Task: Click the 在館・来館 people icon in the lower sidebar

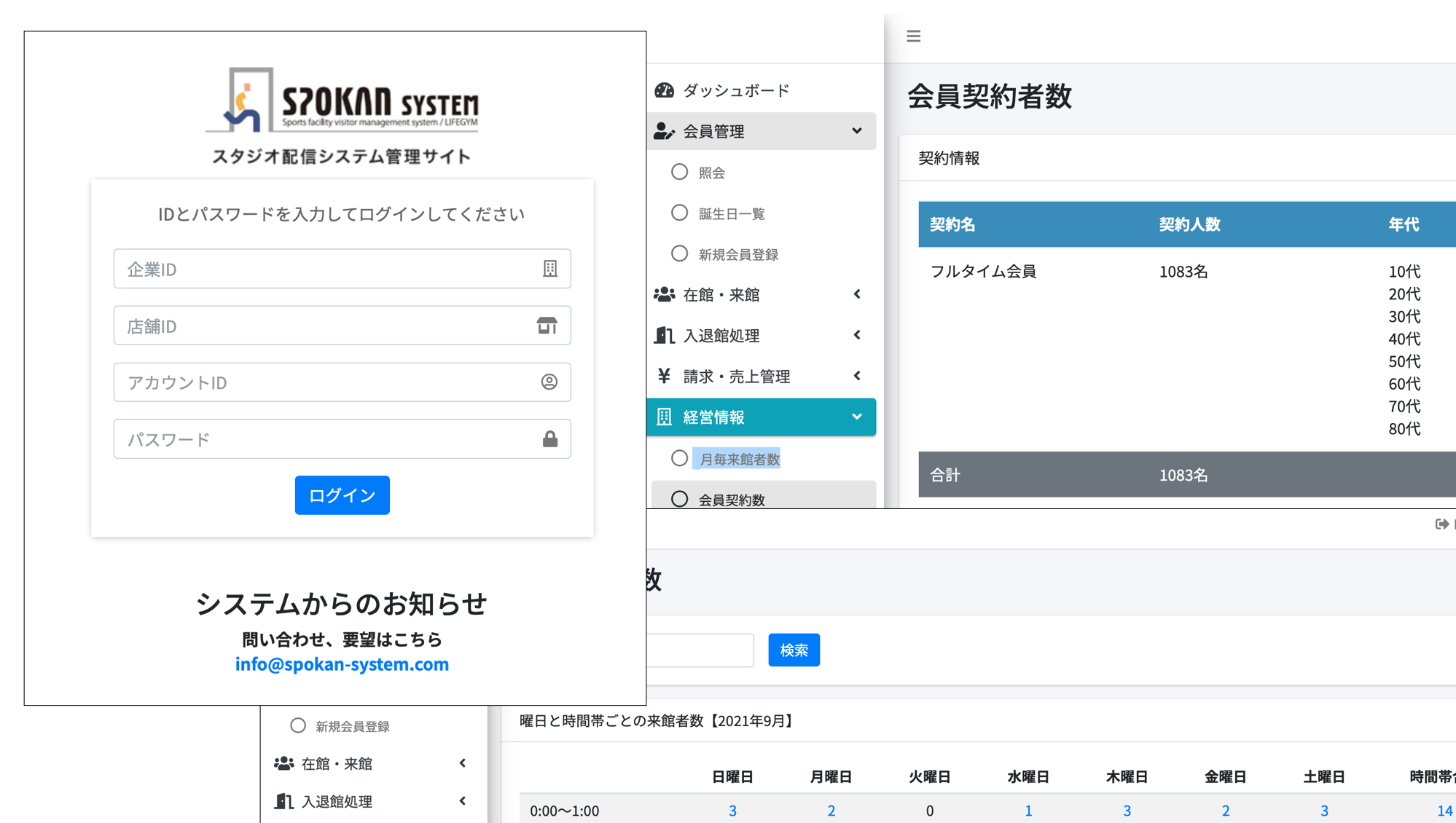Action: (x=283, y=763)
